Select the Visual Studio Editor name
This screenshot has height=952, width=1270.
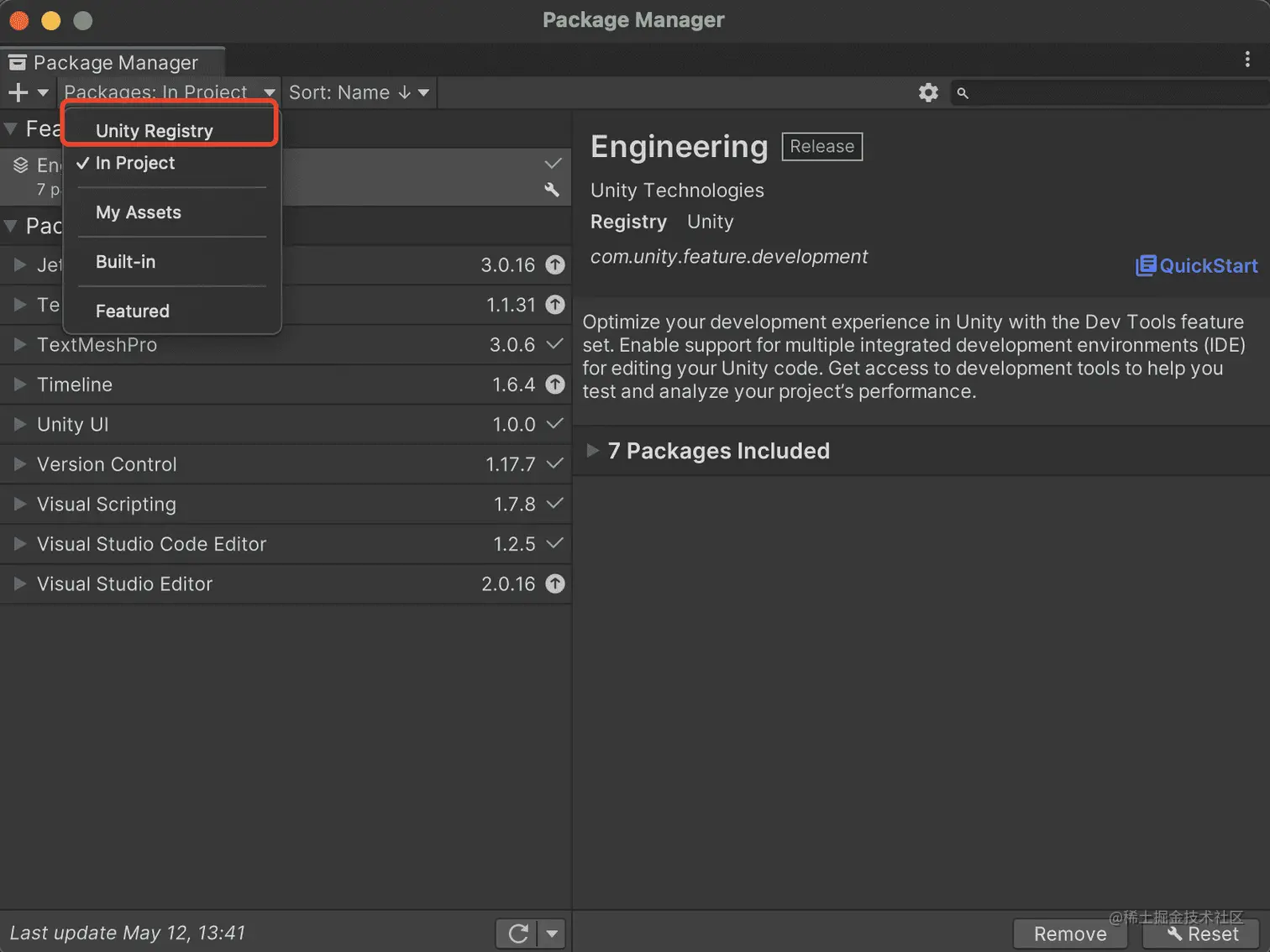[125, 583]
